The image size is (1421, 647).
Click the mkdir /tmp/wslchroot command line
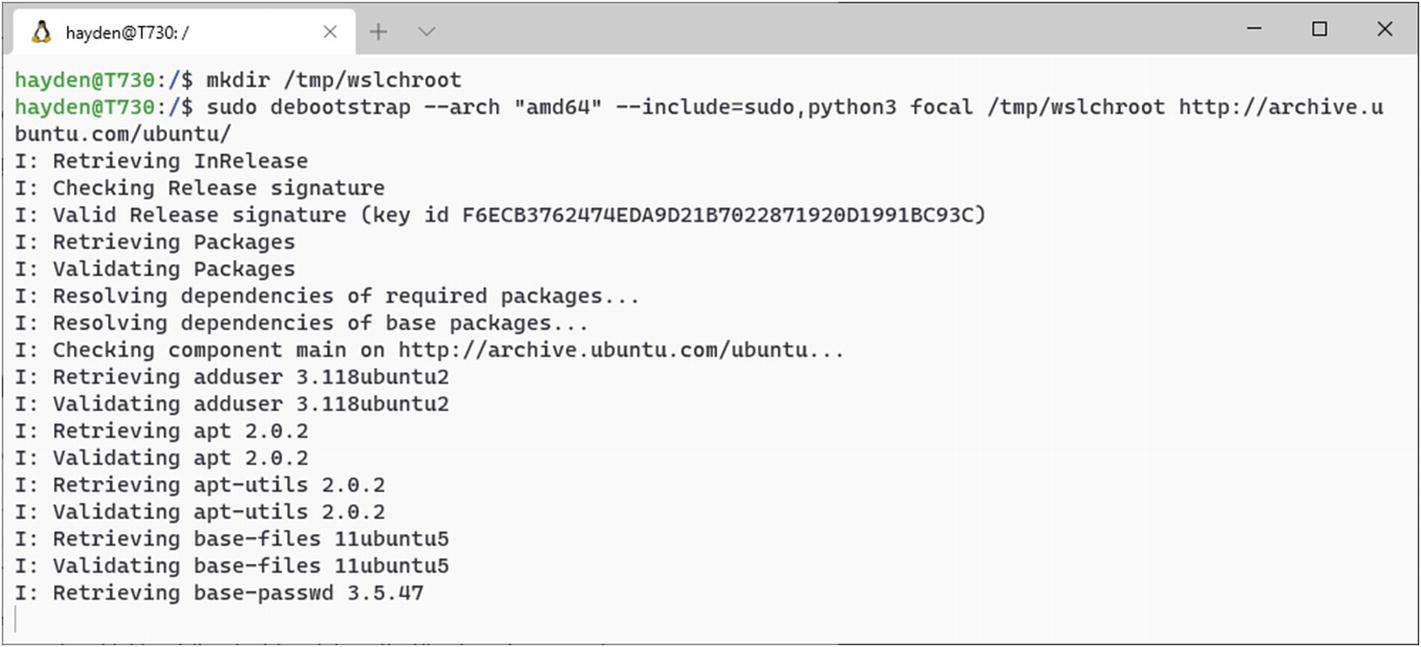[238, 80]
